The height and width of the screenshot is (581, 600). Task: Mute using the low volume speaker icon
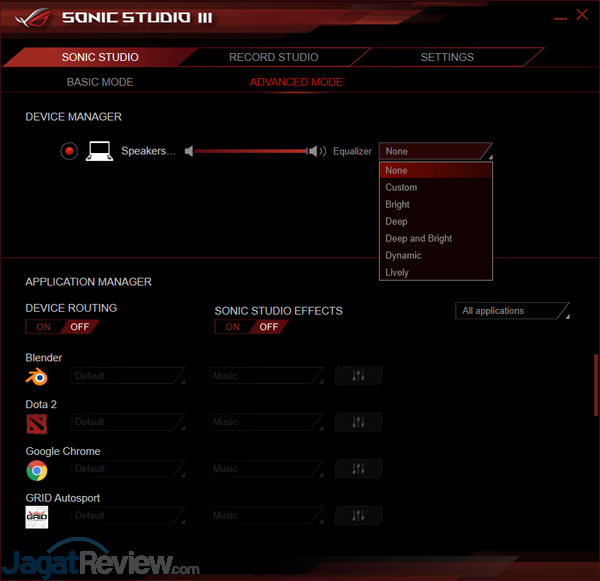pos(189,151)
